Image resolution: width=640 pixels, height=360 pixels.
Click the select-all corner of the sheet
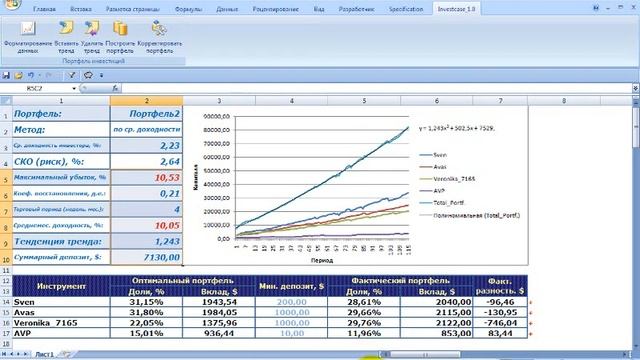tap(6, 100)
